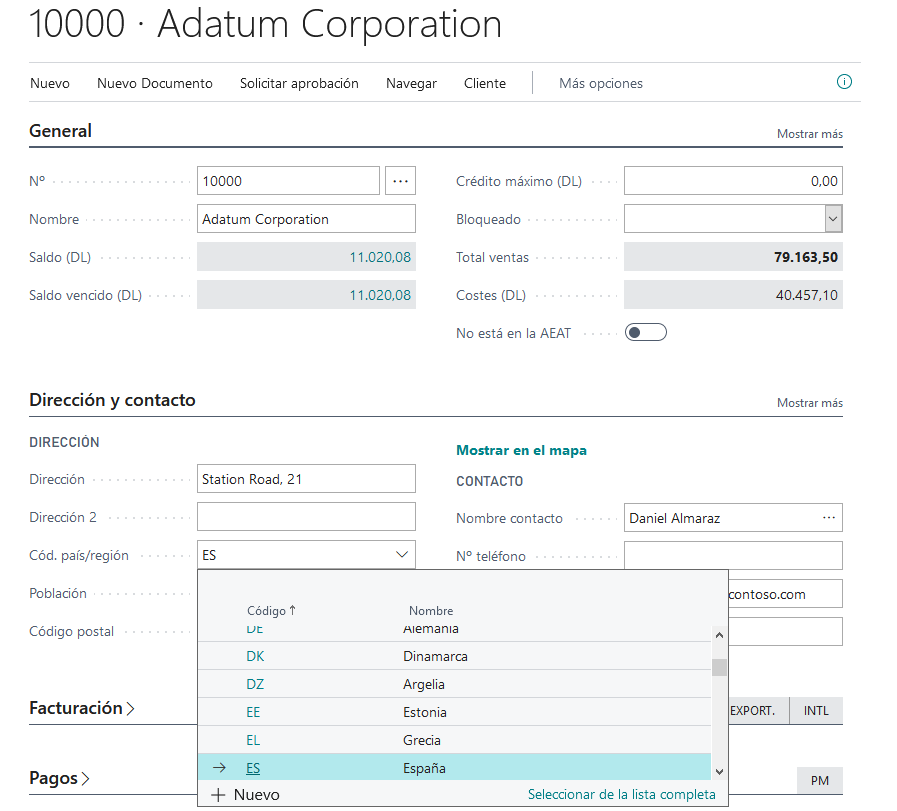Open the Nuevo Documento menu
The image size is (897, 811).
[x=154, y=84]
